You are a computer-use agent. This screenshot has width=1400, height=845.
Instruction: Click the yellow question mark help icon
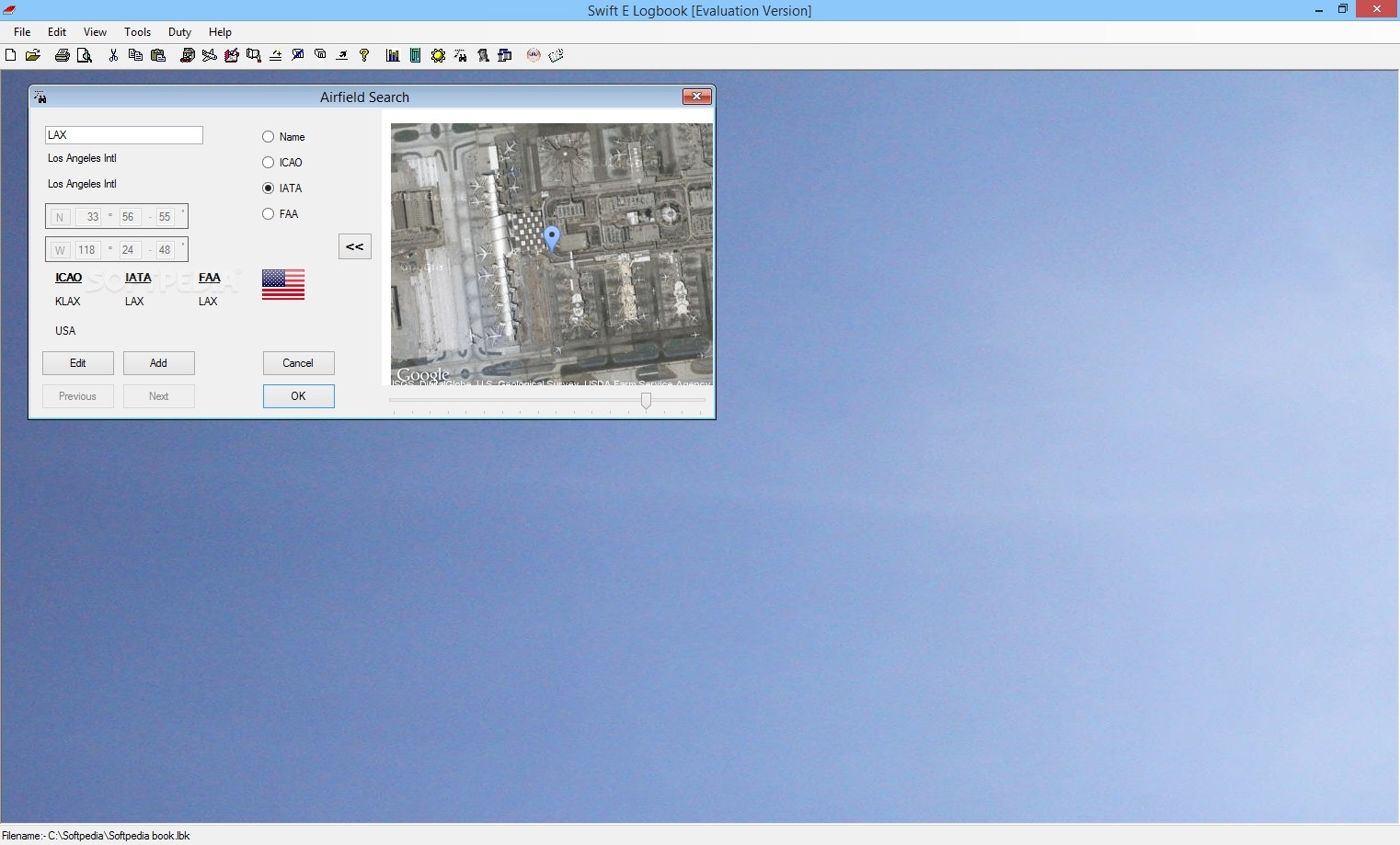pos(364,55)
